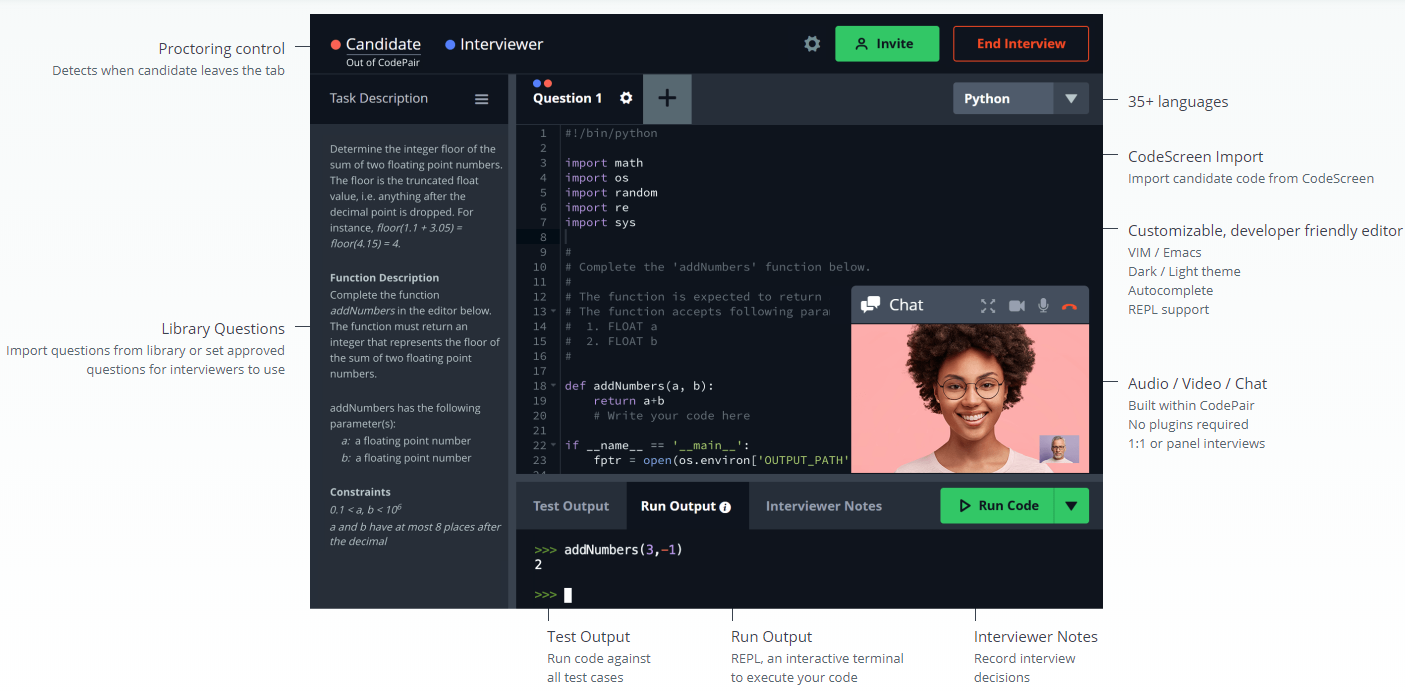Expand the Chat video to fullscreen
Screen dimensions: 1405x692
point(988,306)
